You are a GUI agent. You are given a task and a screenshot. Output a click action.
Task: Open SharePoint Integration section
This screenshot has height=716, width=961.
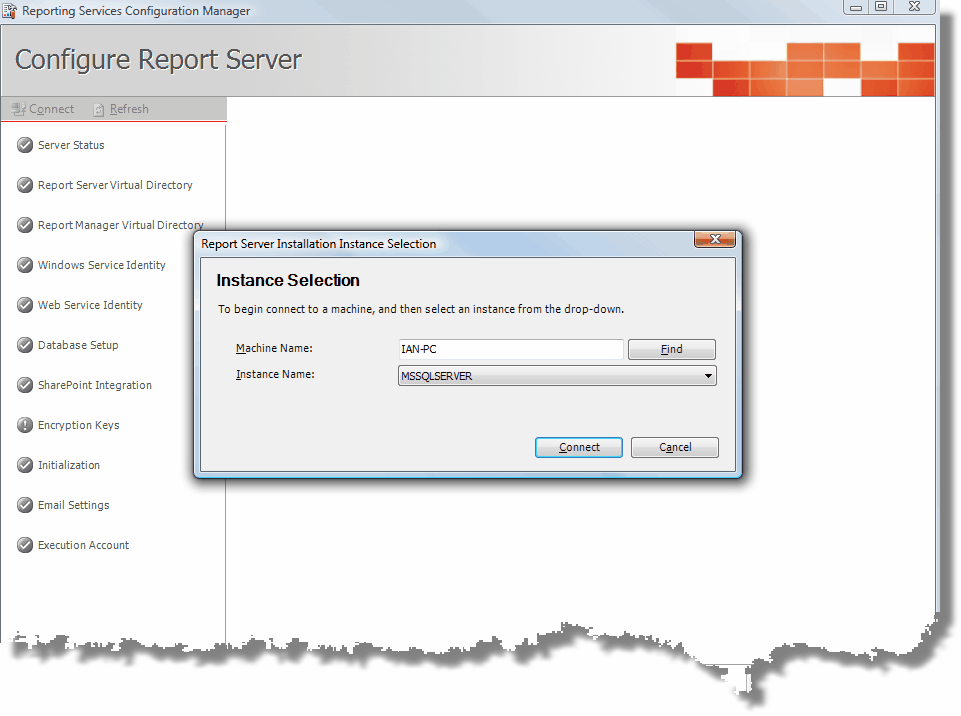pos(95,385)
